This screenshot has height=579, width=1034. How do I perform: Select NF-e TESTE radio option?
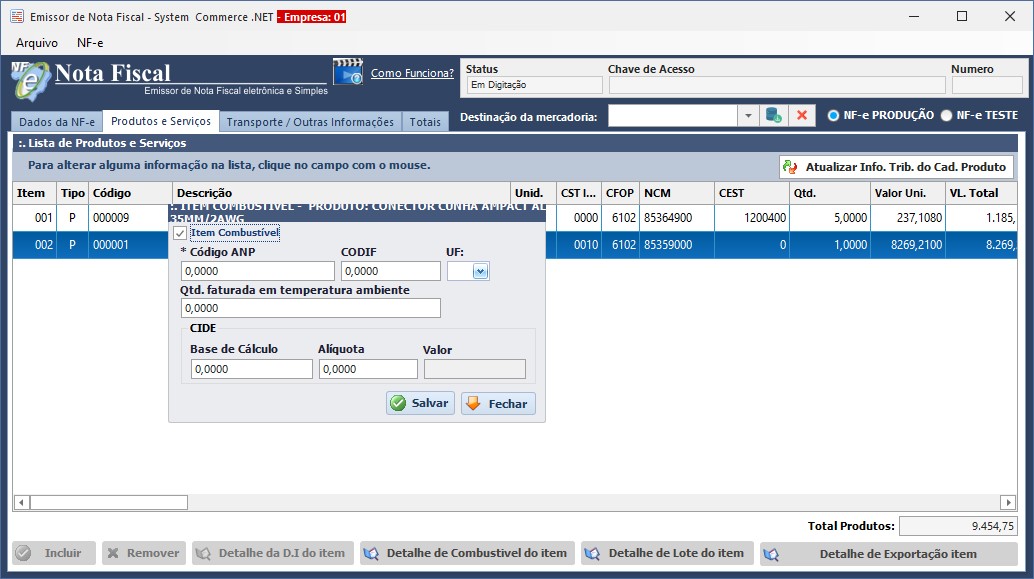[x=946, y=116]
